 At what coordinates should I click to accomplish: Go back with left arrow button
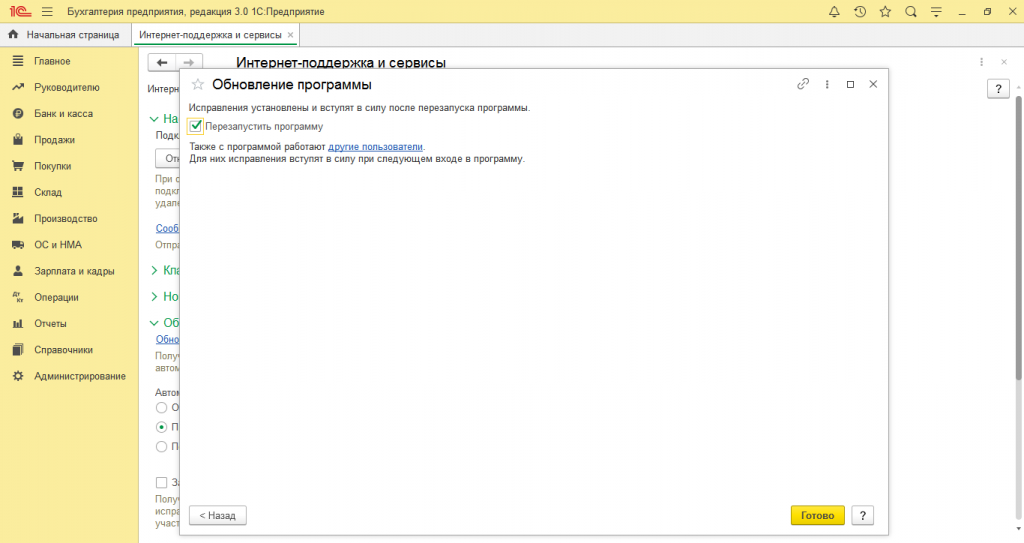coord(162,63)
